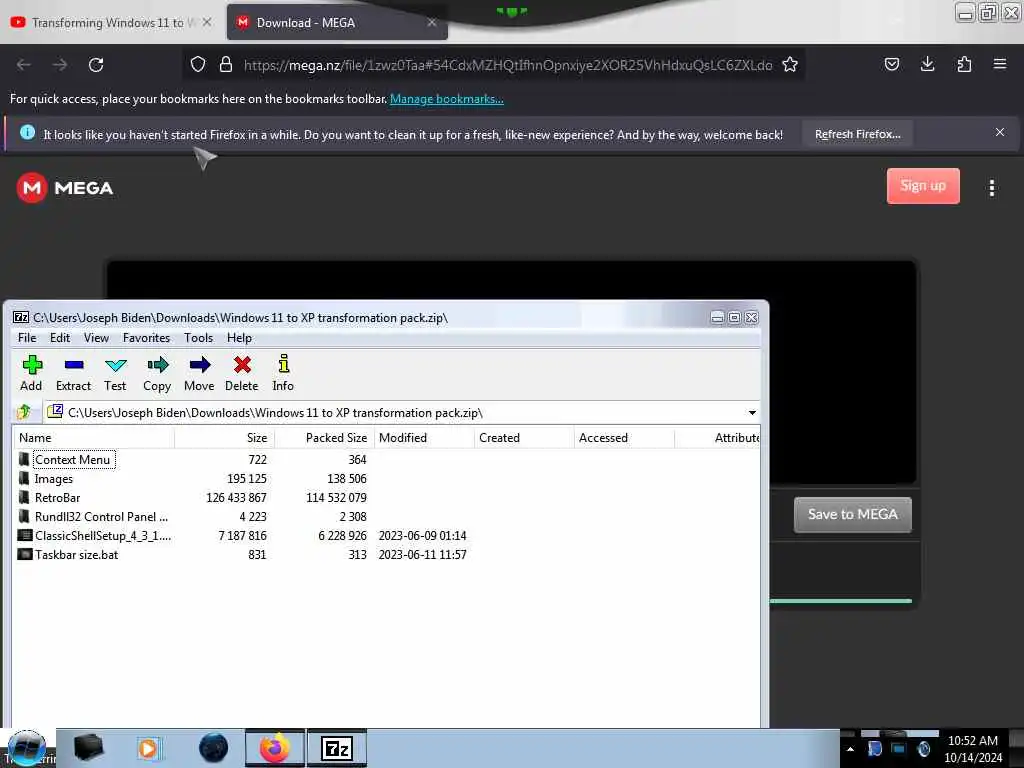Click the 7-Zip taskbar button
The image size is (1024, 768).
(336, 748)
